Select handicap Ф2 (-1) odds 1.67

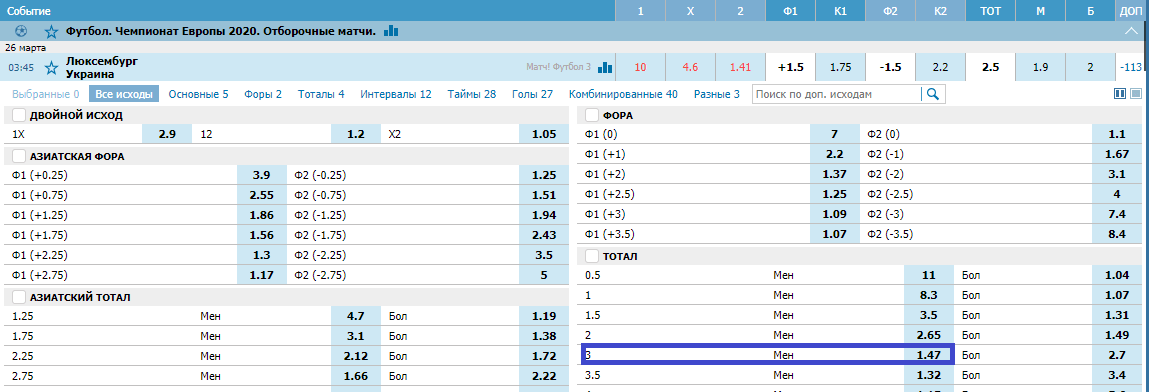click(x=1117, y=155)
